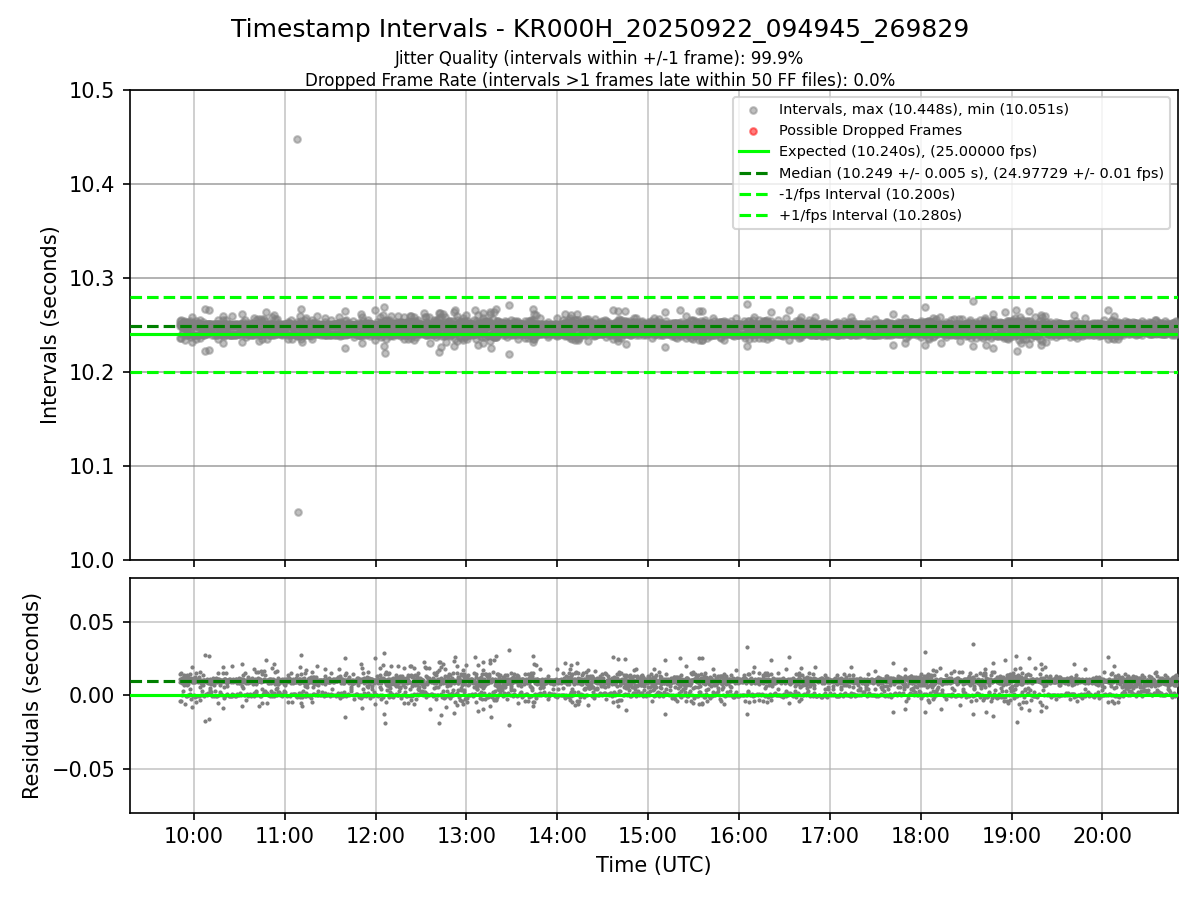
Task: Click the 10:00 x-axis tick label
Action: [x=194, y=834]
